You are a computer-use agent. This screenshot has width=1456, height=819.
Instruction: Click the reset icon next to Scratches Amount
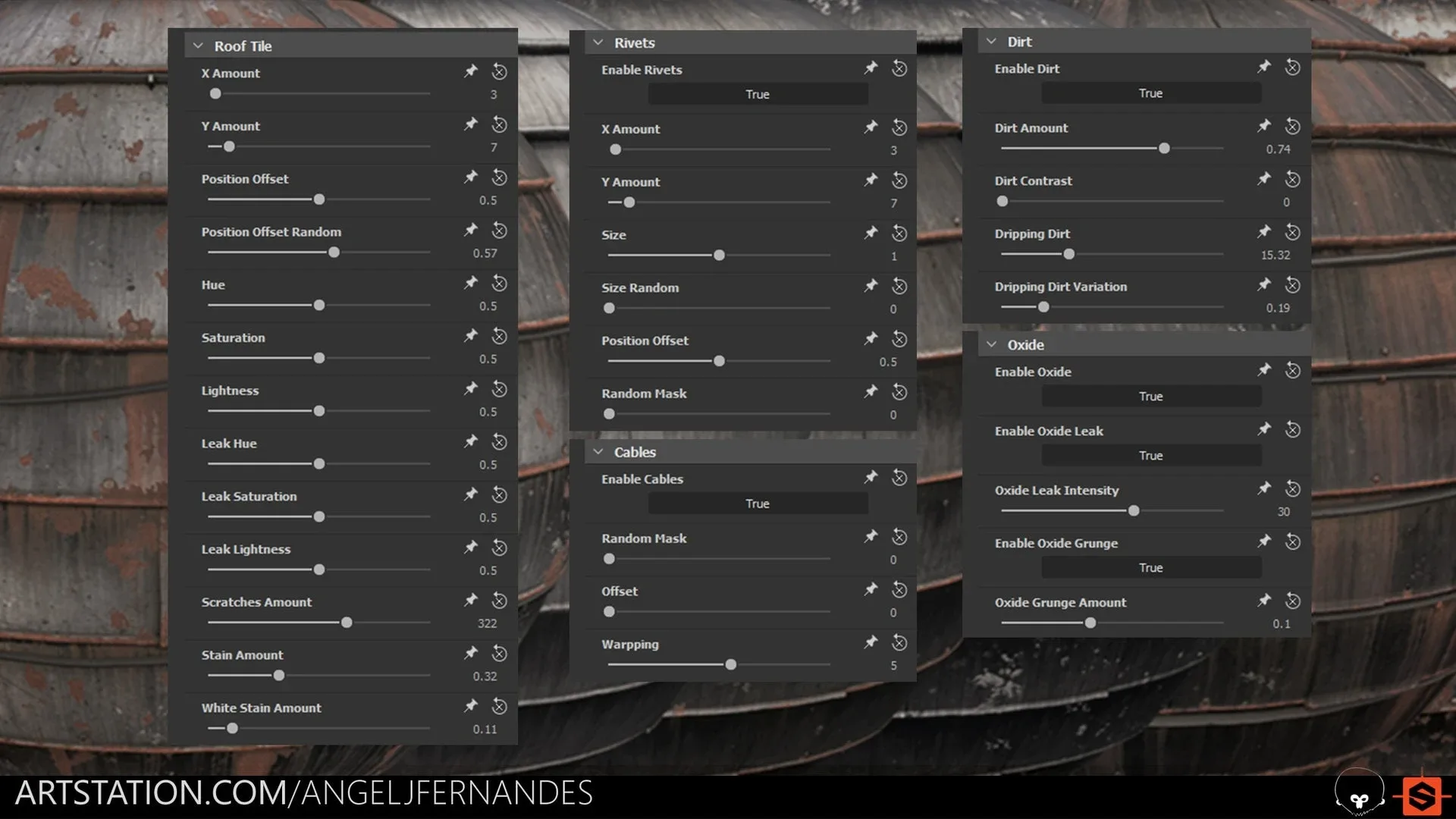(499, 601)
